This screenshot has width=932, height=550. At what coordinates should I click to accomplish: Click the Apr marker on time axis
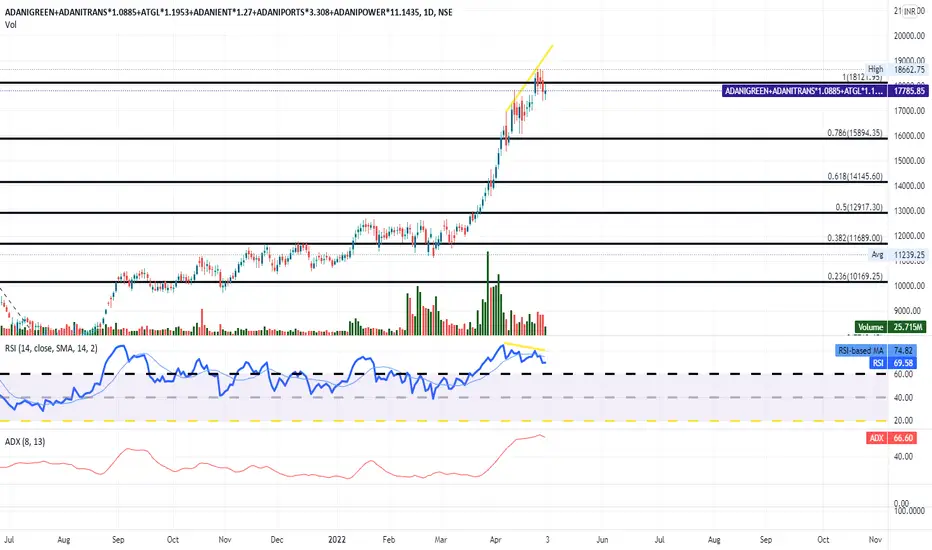click(x=495, y=540)
